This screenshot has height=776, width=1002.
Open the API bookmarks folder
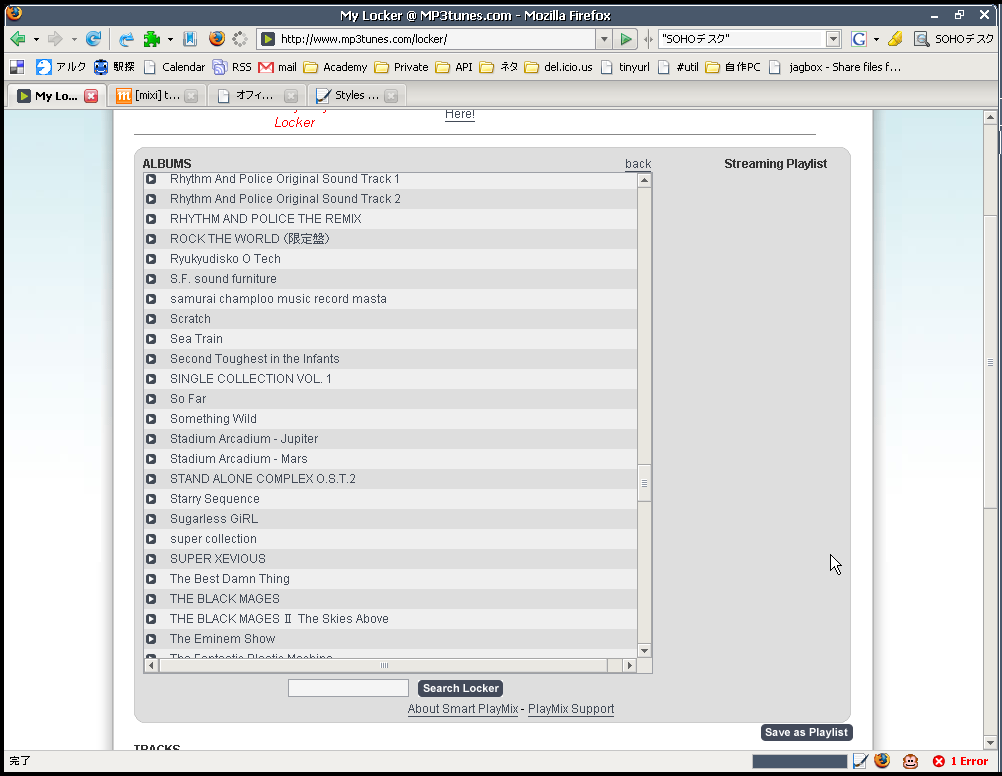pos(454,67)
